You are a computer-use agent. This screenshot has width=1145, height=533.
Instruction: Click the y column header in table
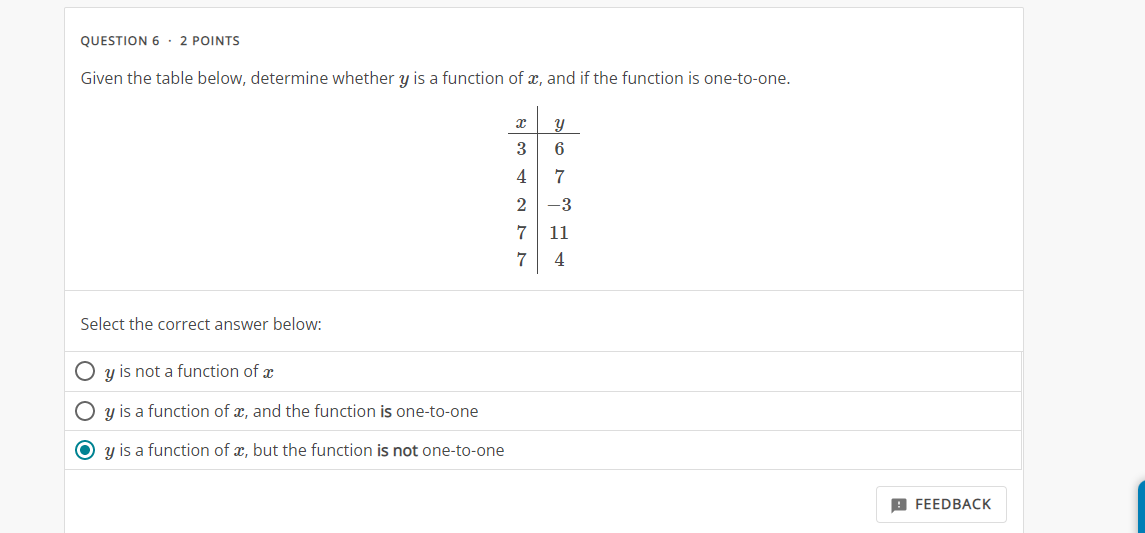click(559, 124)
